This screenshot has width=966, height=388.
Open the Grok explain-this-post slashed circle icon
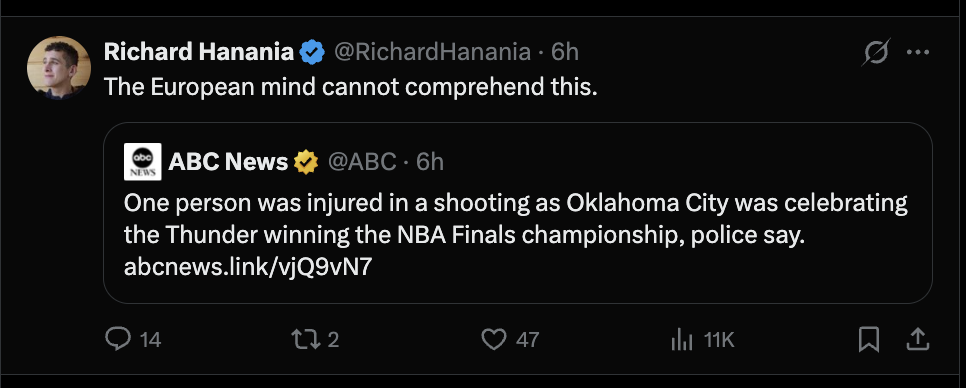point(875,52)
